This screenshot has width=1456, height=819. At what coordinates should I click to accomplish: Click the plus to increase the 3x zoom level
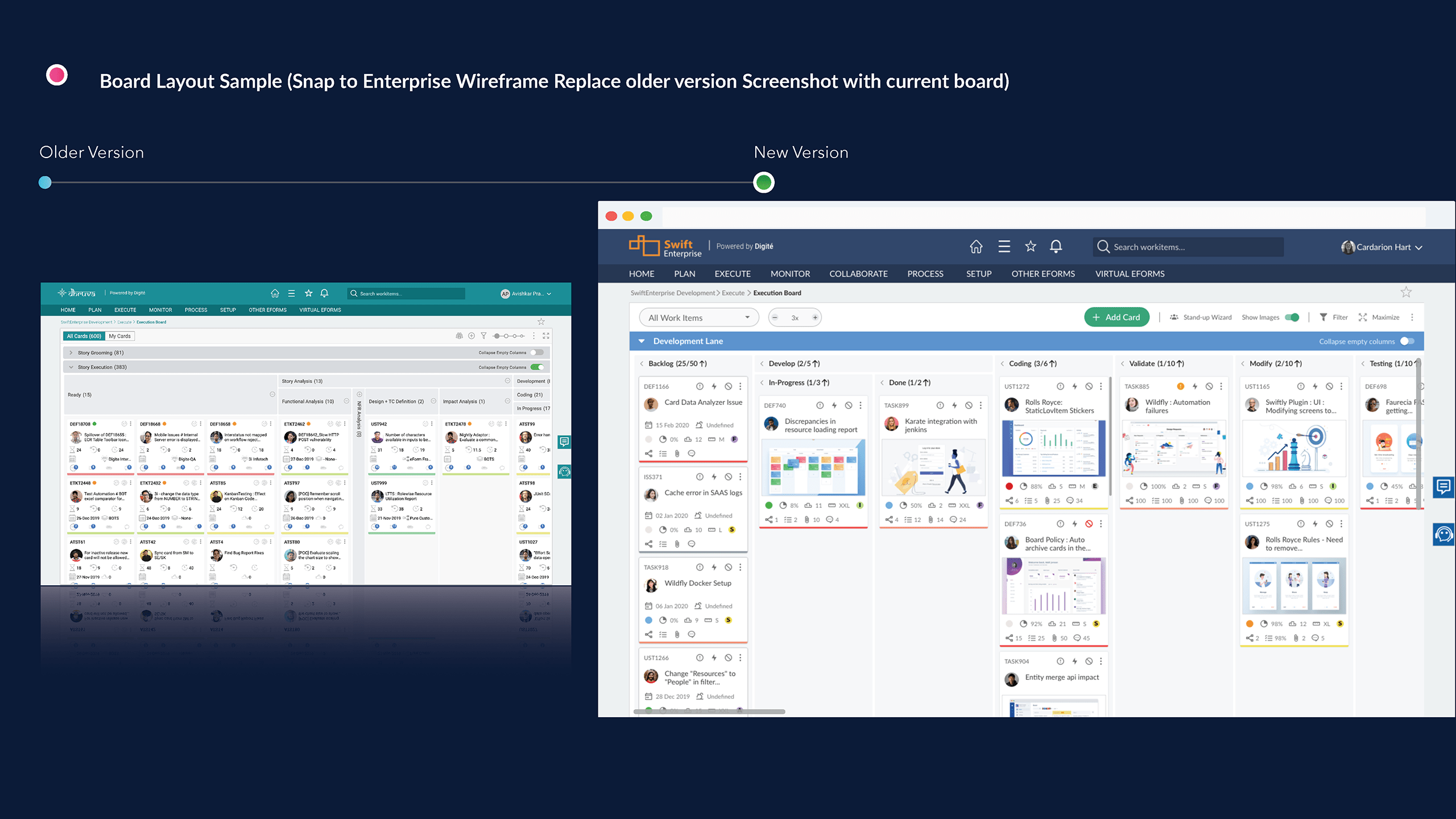click(814, 317)
